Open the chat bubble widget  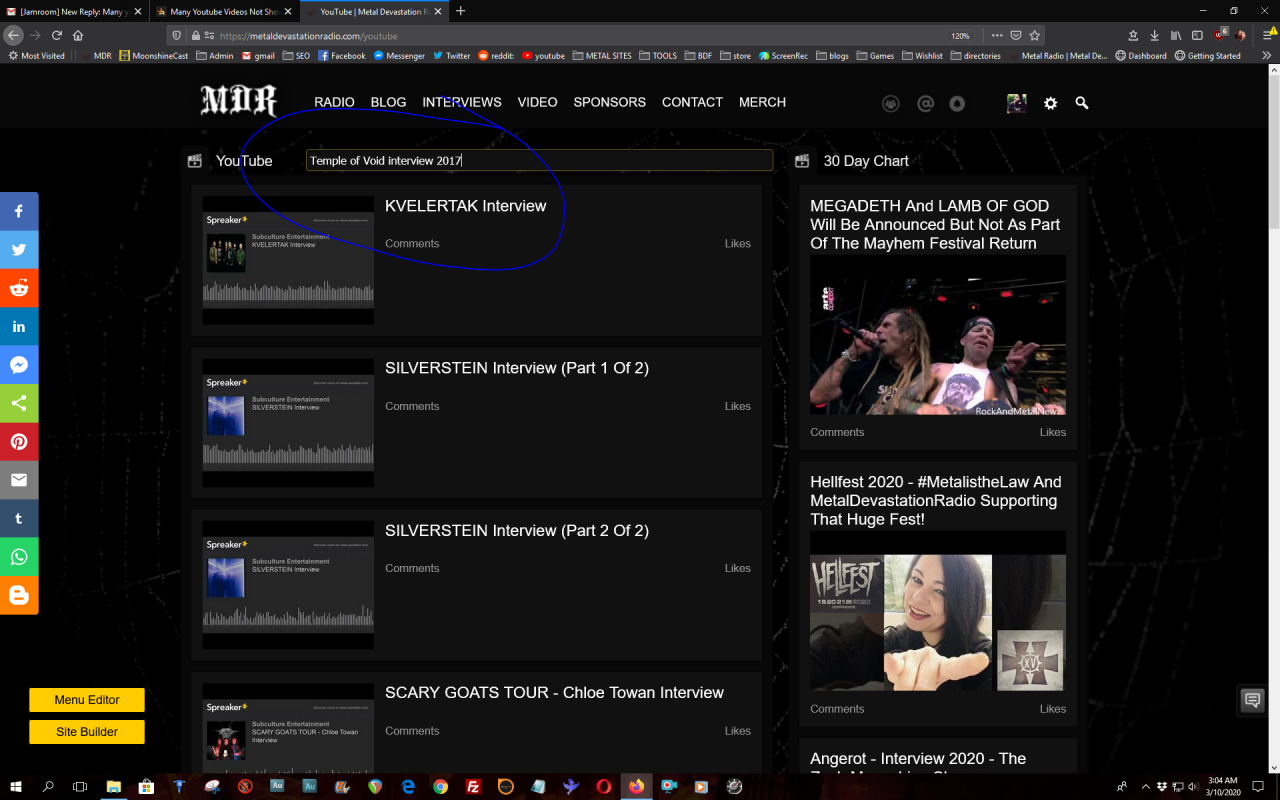pos(1252,700)
